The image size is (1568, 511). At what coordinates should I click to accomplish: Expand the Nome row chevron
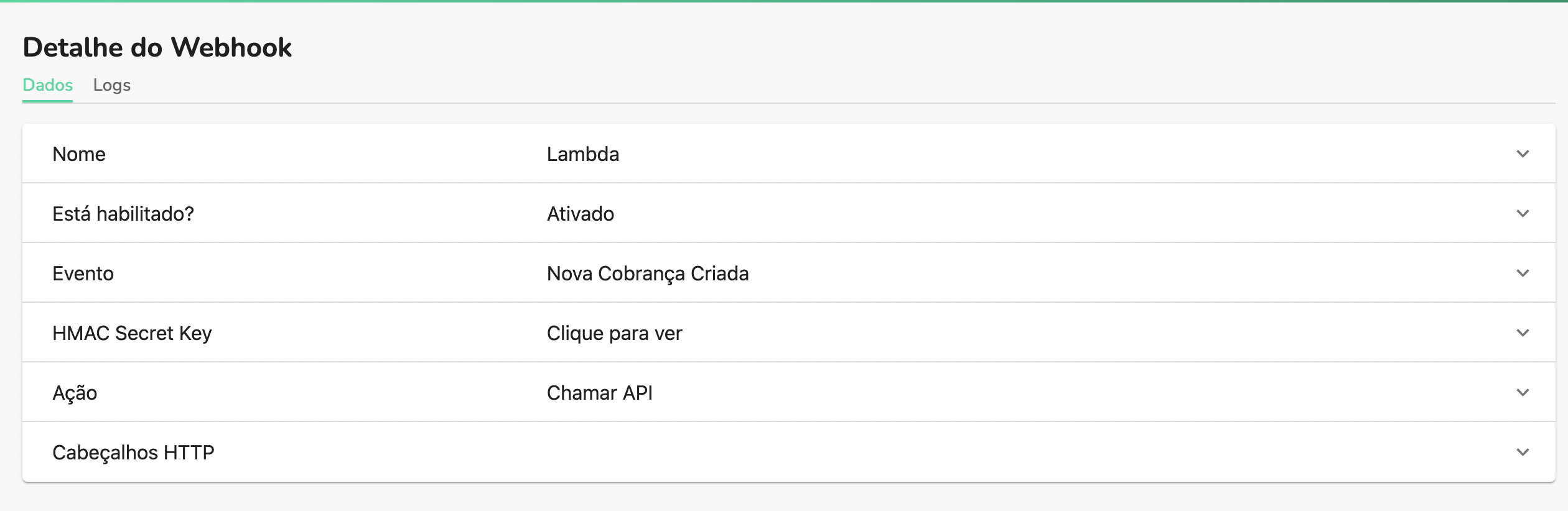[1524, 154]
